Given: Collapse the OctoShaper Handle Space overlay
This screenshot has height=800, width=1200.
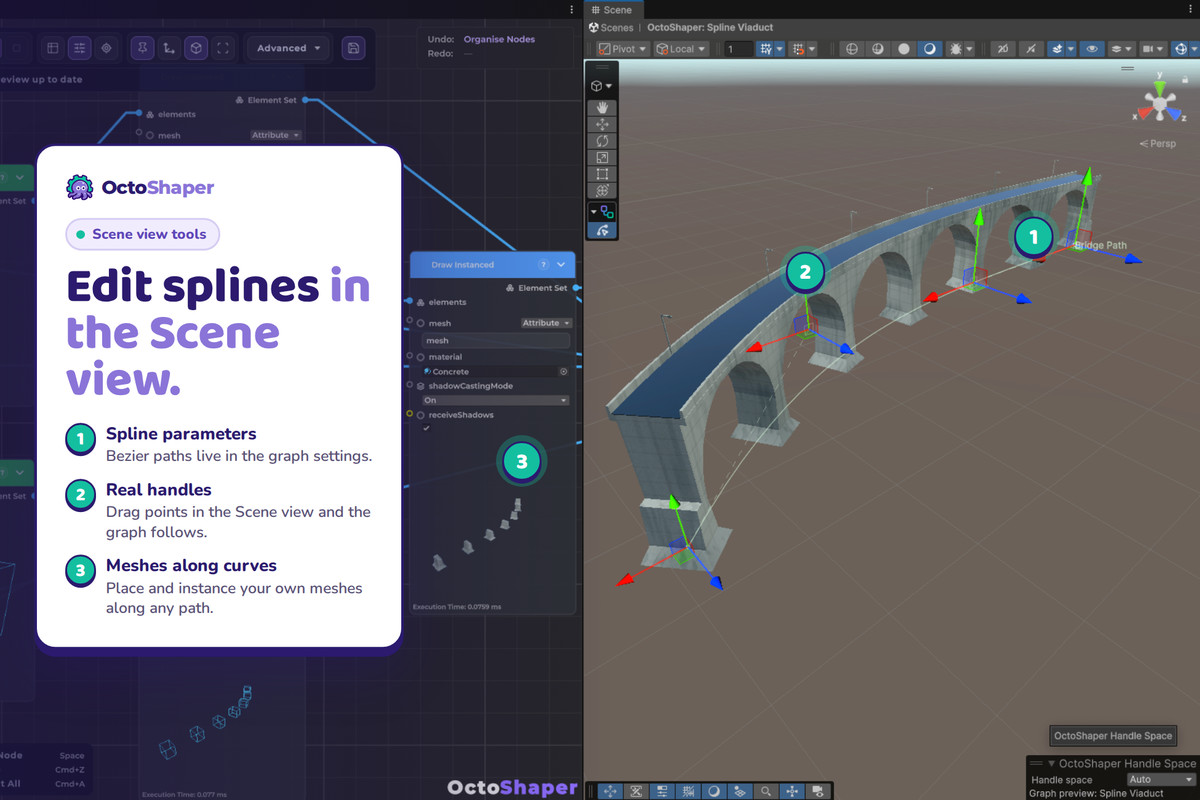Looking at the screenshot, I should (x=1051, y=764).
